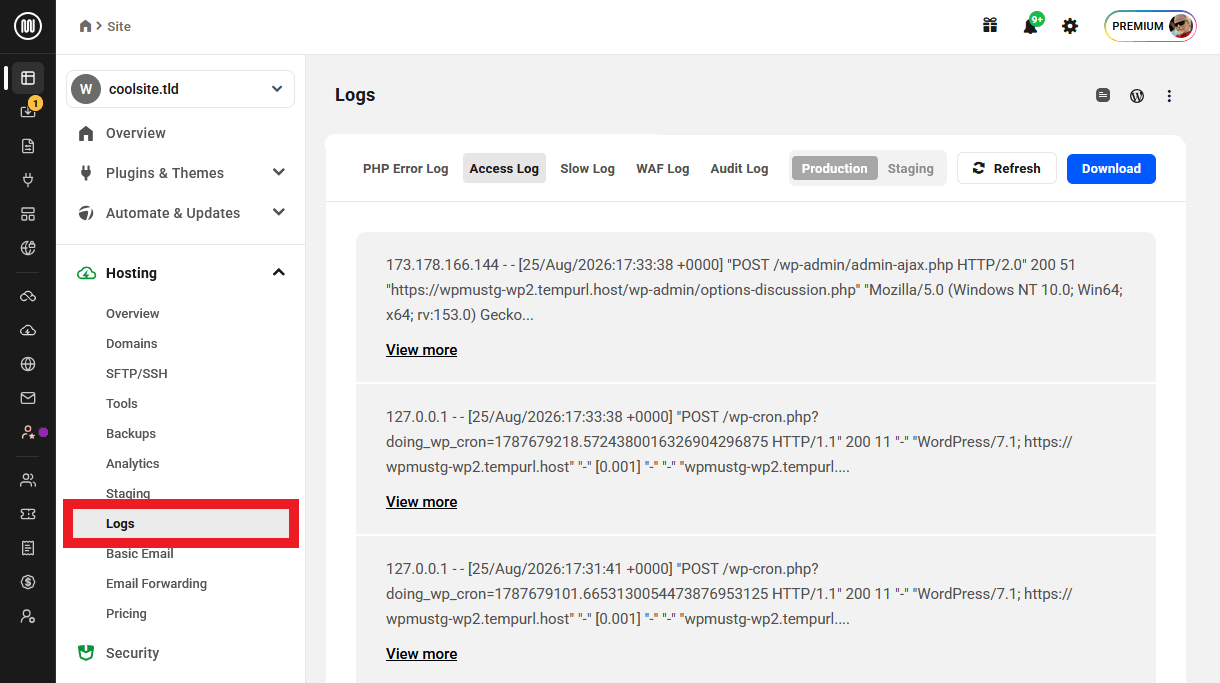Open the settings gear in header
Viewport: 1220px width, 683px height.
pos(1070,26)
